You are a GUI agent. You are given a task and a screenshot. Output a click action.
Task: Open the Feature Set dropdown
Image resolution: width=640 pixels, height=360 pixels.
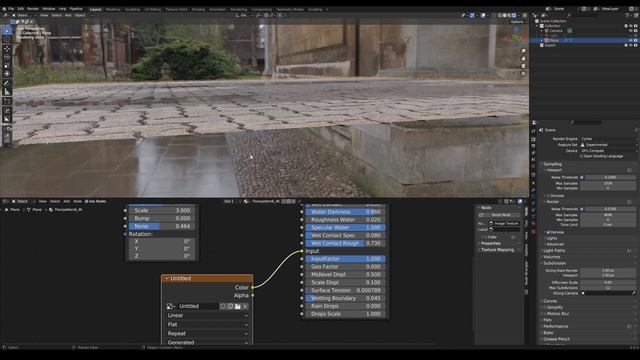(x=608, y=145)
